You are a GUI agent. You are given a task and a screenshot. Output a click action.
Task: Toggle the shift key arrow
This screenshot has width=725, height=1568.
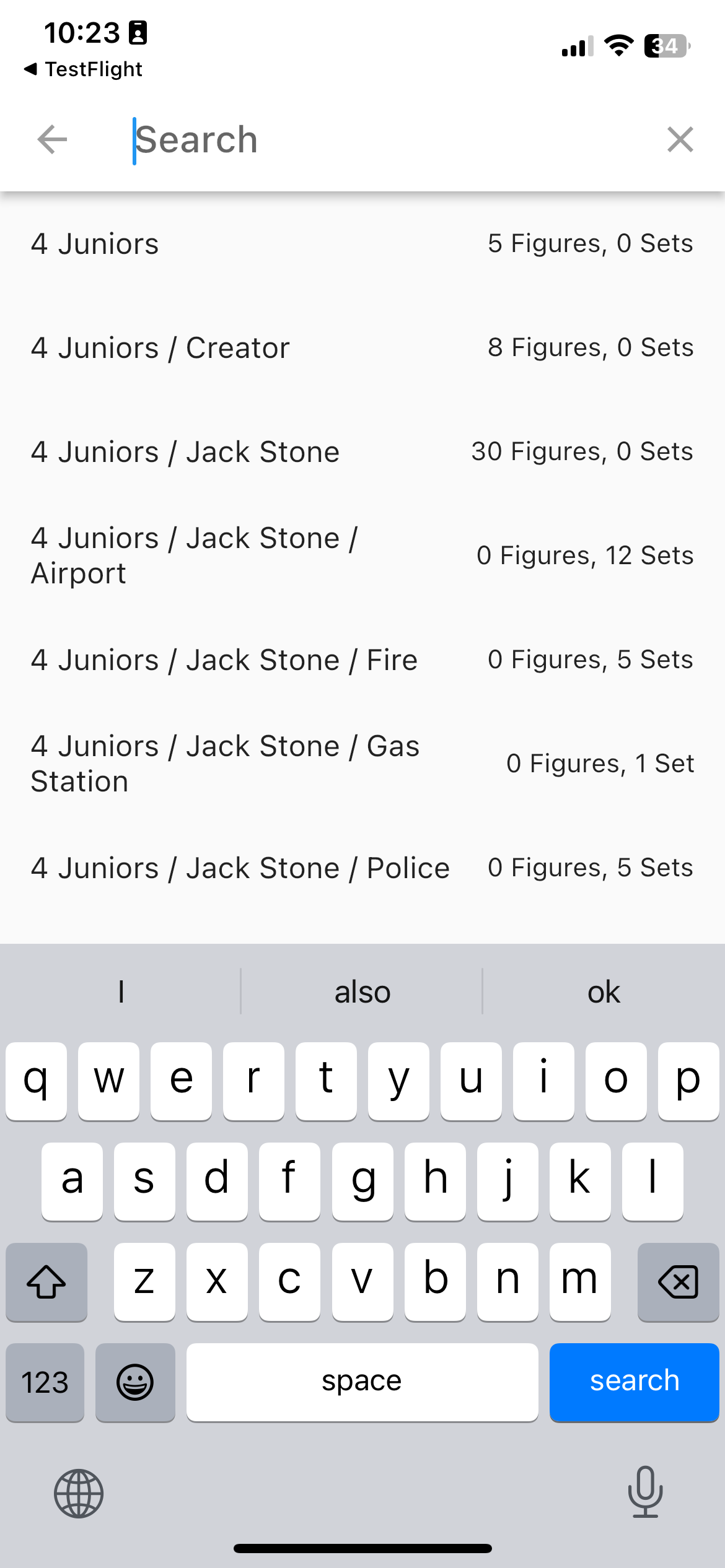coord(46,1282)
